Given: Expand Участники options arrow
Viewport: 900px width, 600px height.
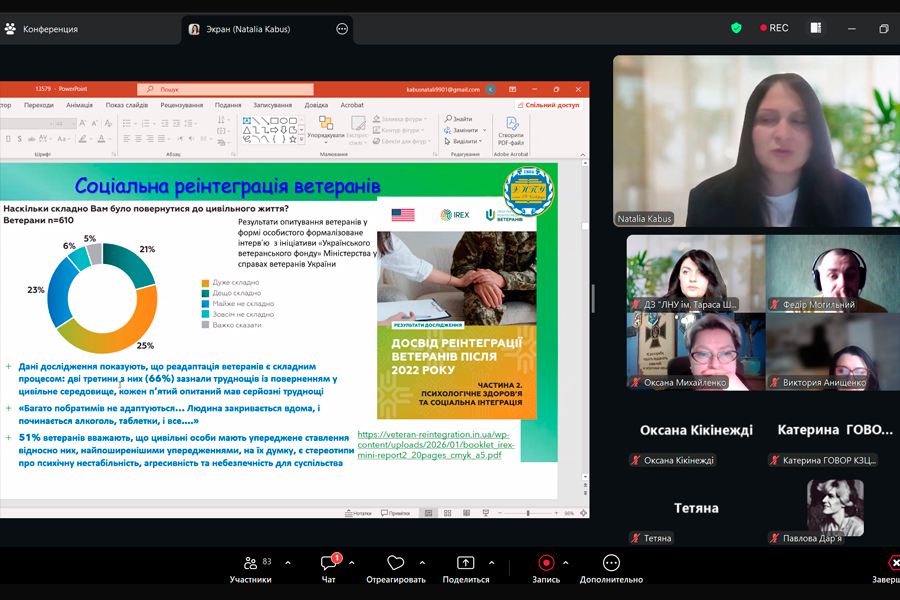Looking at the screenshot, I should click(288, 563).
